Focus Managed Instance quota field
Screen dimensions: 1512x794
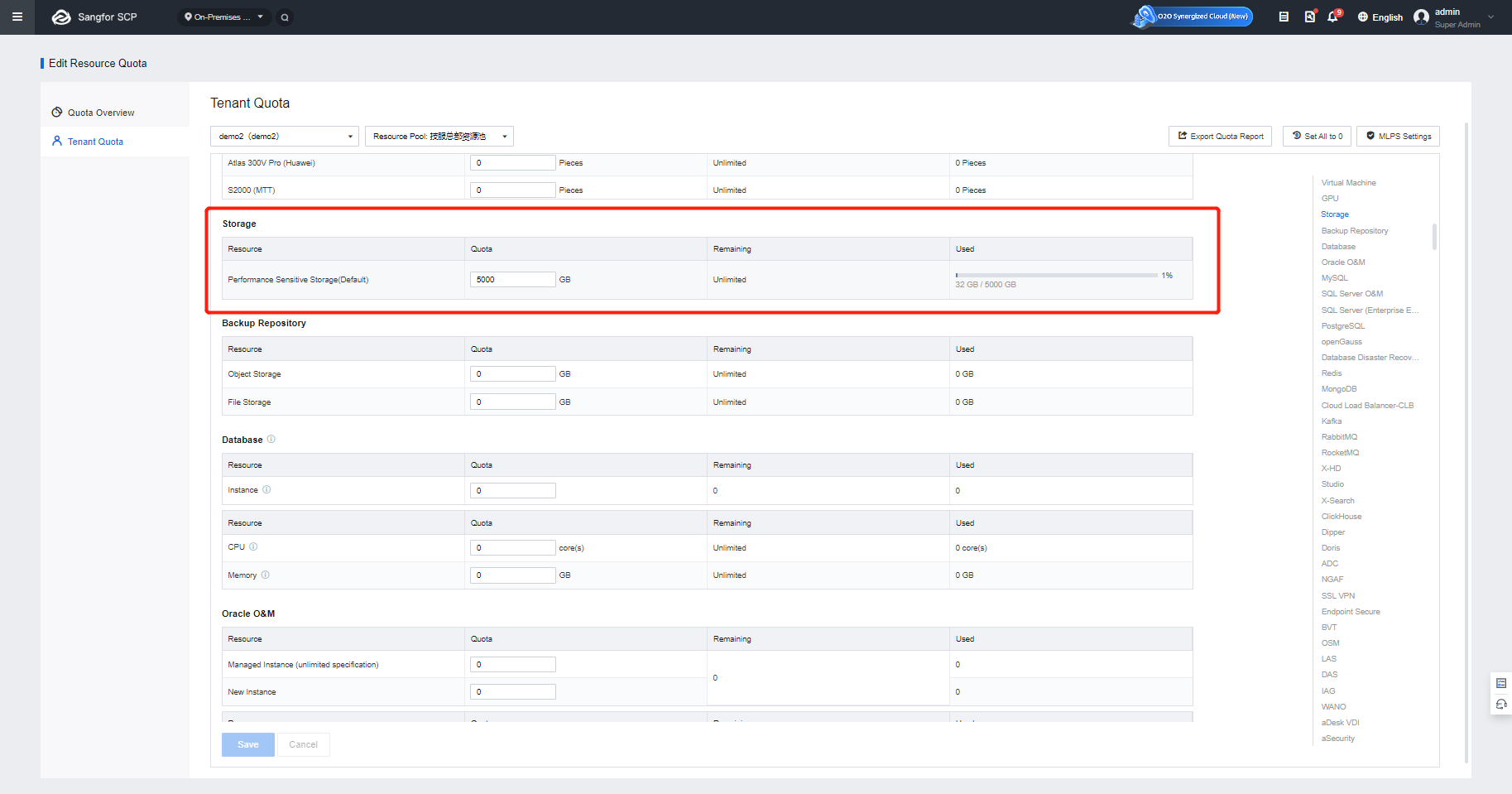(x=513, y=664)
